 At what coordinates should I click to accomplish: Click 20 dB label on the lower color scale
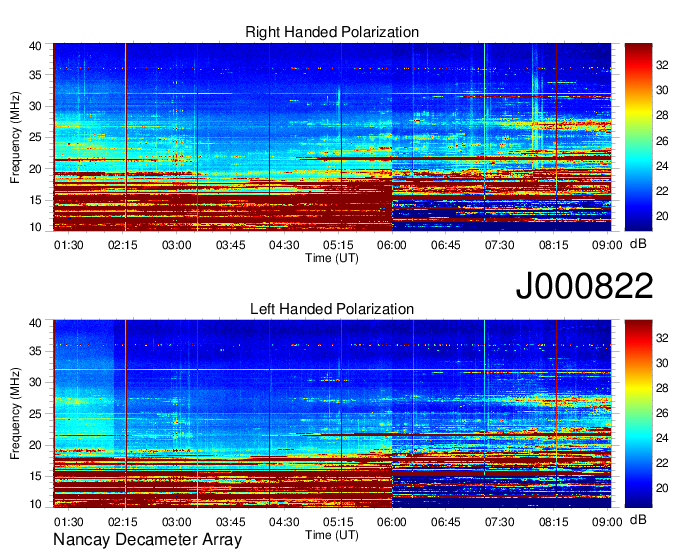(662, 488)
